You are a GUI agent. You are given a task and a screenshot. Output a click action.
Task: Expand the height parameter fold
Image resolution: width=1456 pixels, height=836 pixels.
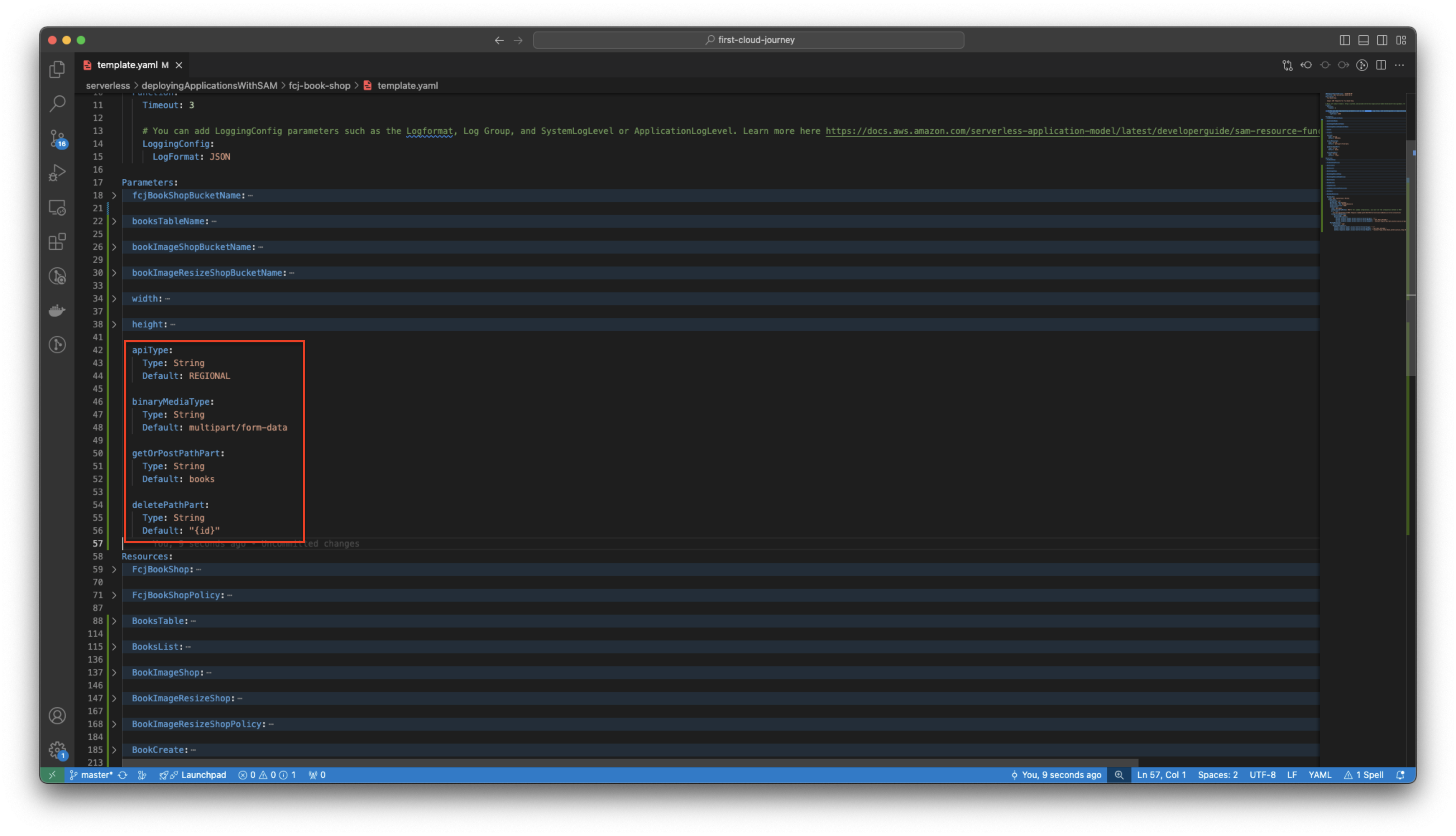point(114,325)
